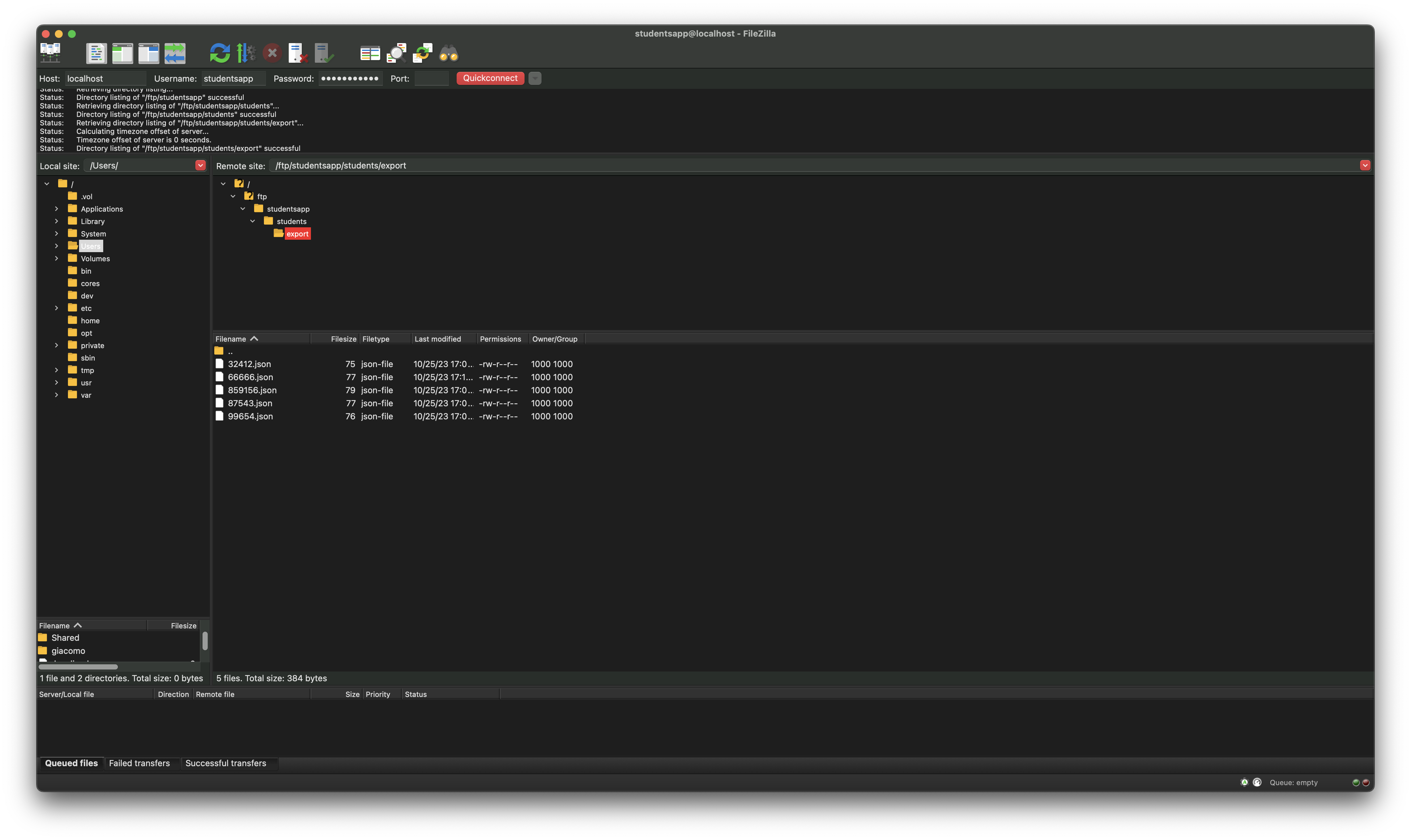Image resolution: width=1411 pixels, height=840 pixels.
Task: Select the local cores folder
Action: pyautogui.click(x=90, y=283)
